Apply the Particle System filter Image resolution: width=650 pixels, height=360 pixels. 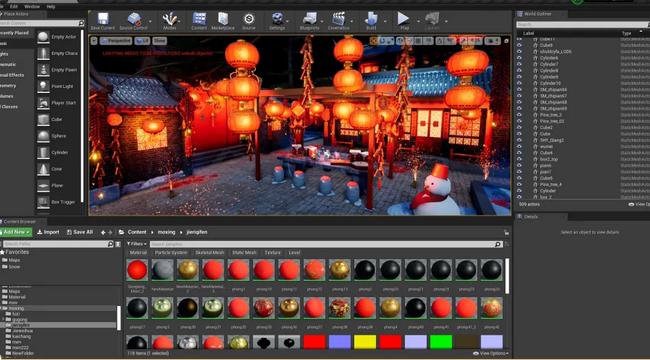click(x=171, y=252)
